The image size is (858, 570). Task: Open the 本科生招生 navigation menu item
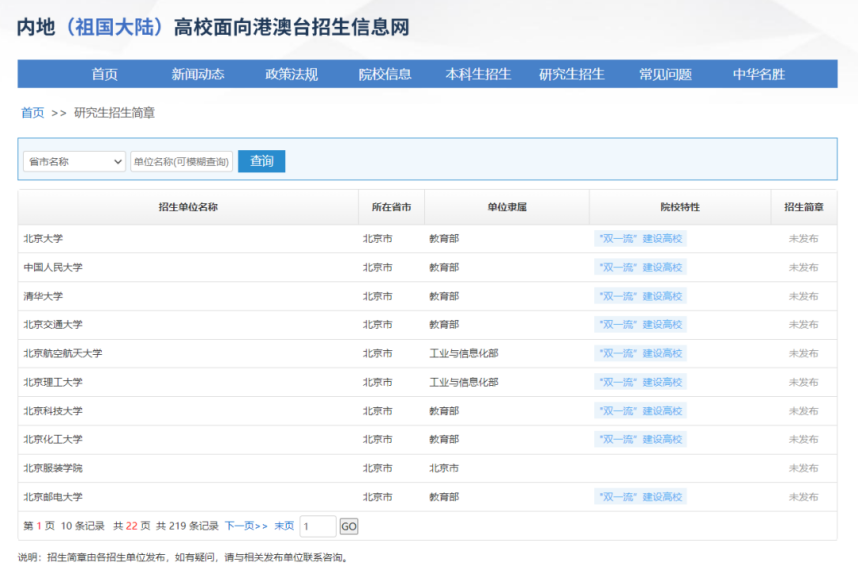point(478,74)
